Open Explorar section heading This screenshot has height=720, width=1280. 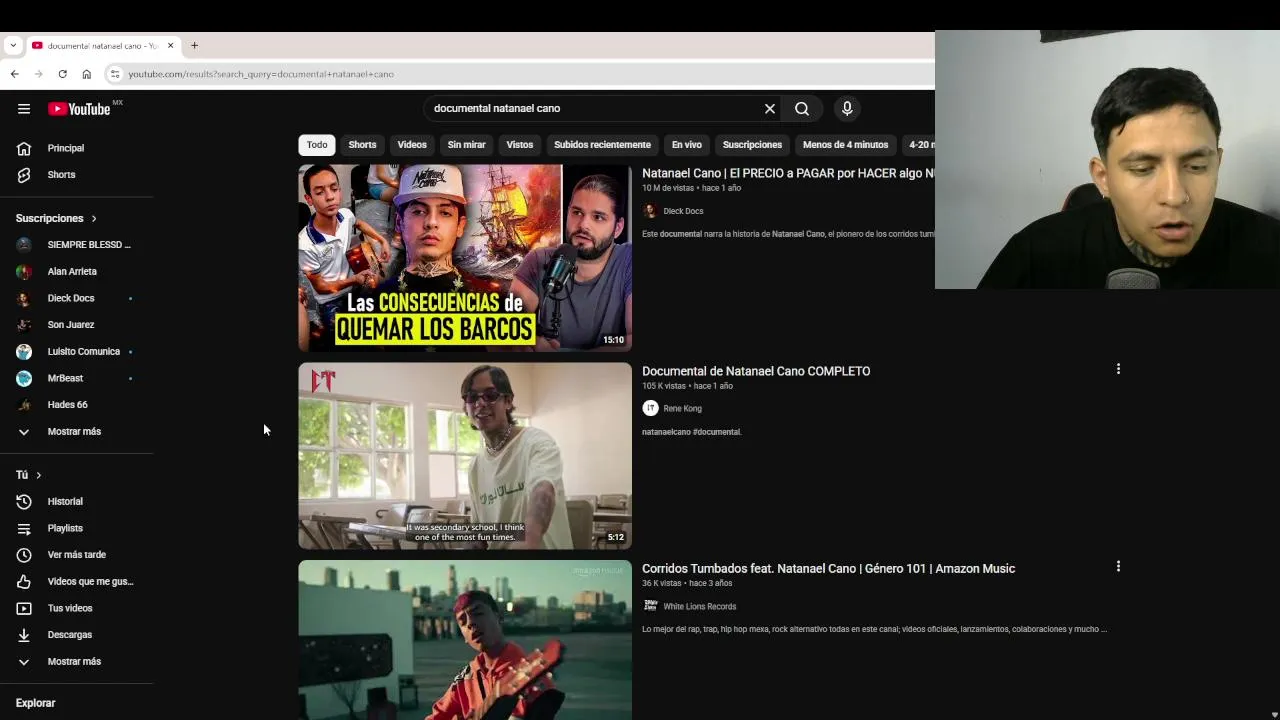pyautogui.click(x=35, y=703)
